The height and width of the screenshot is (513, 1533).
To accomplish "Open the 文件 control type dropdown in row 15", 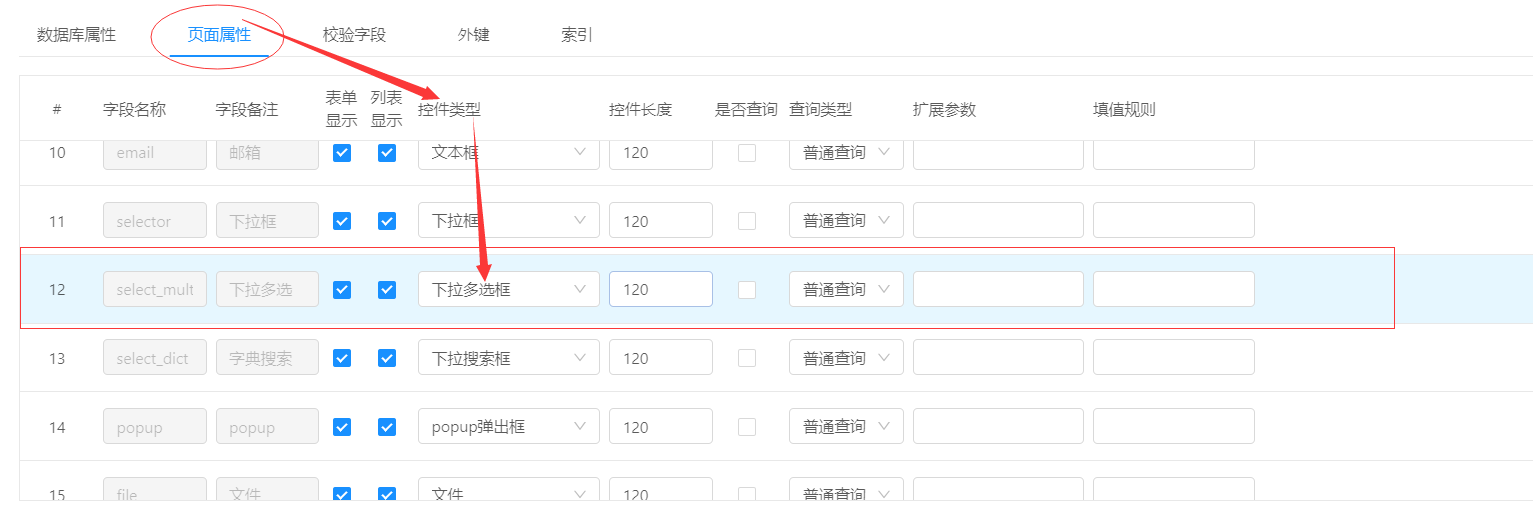I will (509, 489).
